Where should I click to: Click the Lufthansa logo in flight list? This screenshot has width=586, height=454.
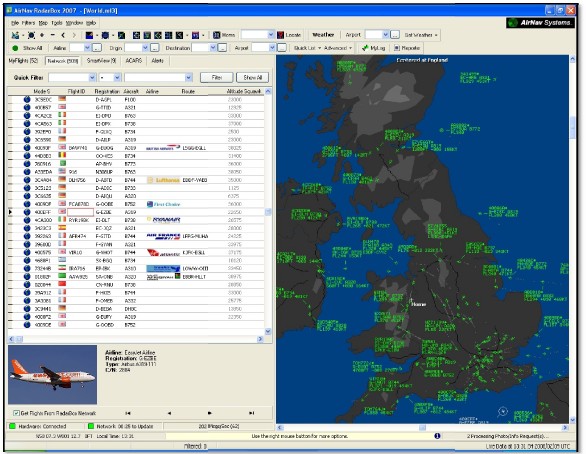[x=163, y=180]
